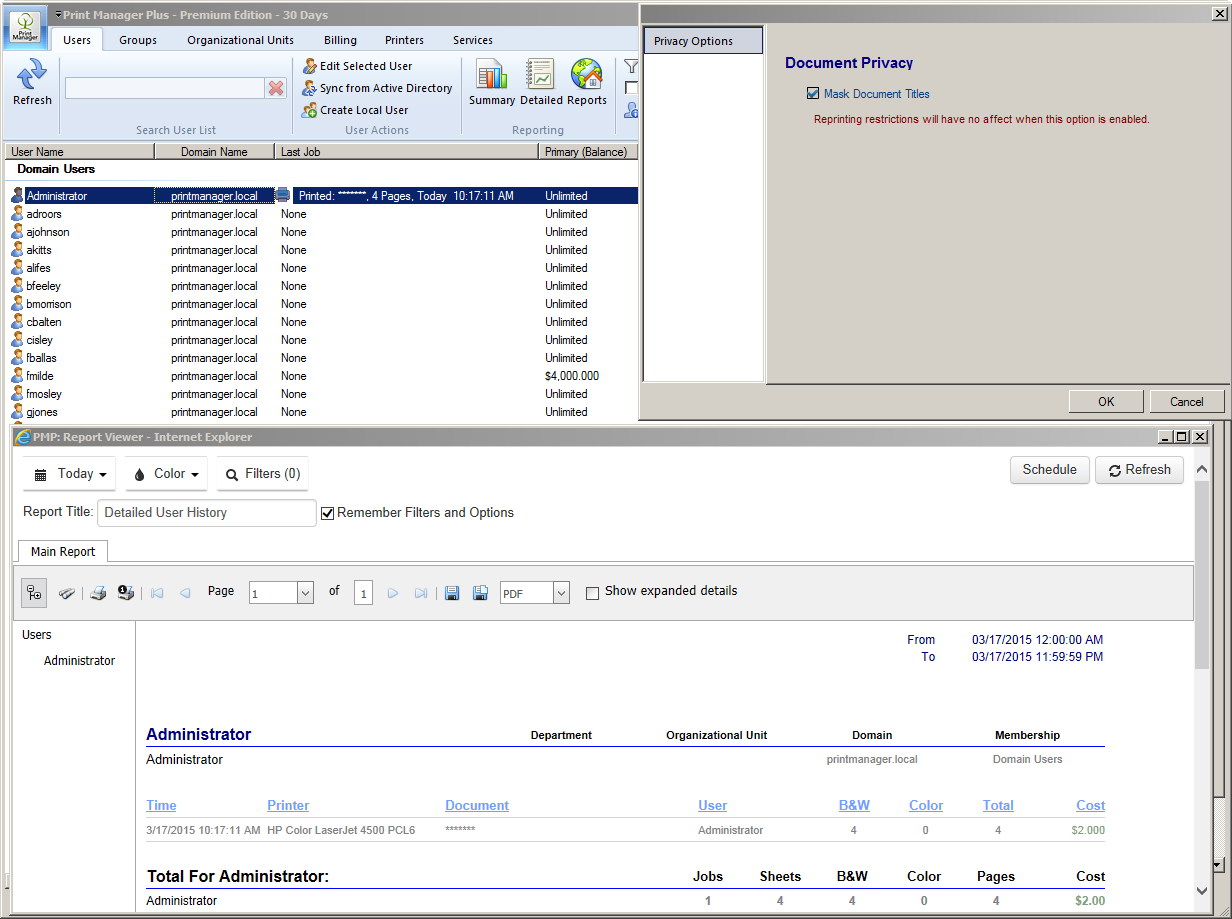Clear the user search box with red X

pyautogui.click(x=276, y=89)
